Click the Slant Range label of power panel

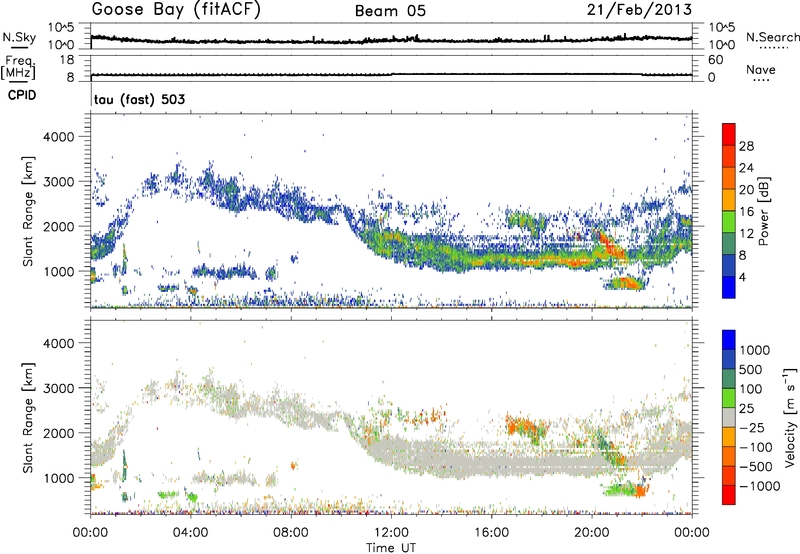pos(28,211)
